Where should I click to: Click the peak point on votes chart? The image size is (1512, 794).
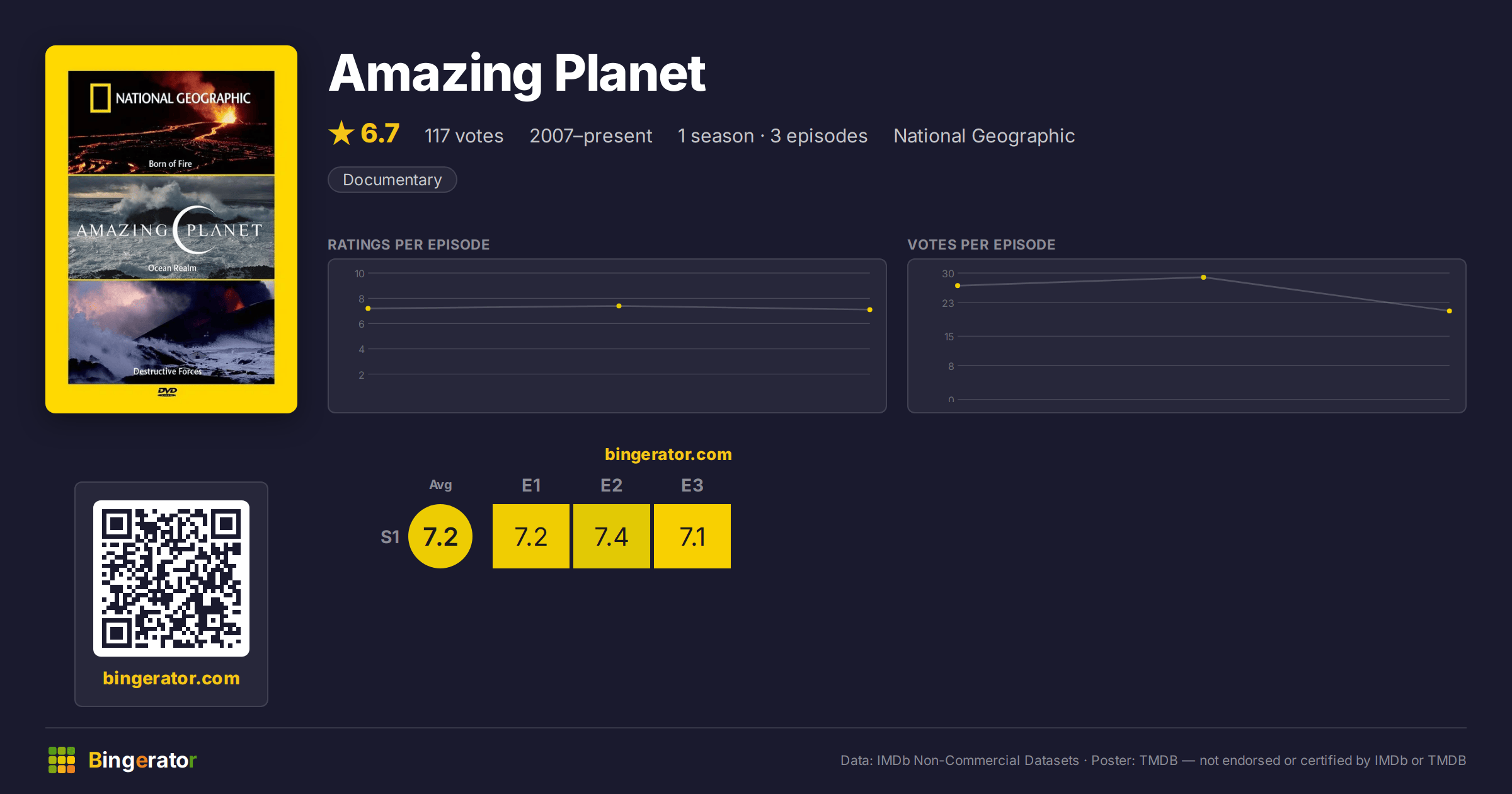[x=1203, y=277]
